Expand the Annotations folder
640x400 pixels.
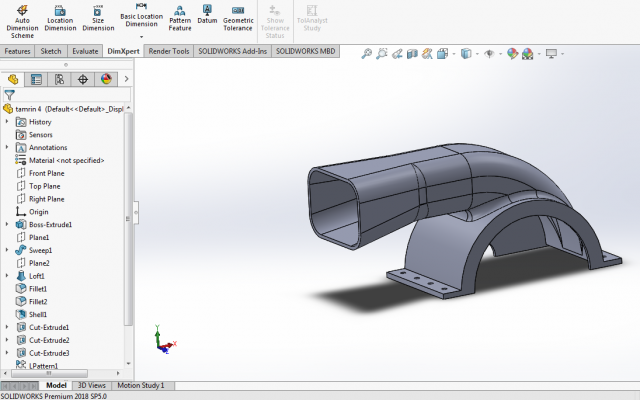click(x=7, y=147)
